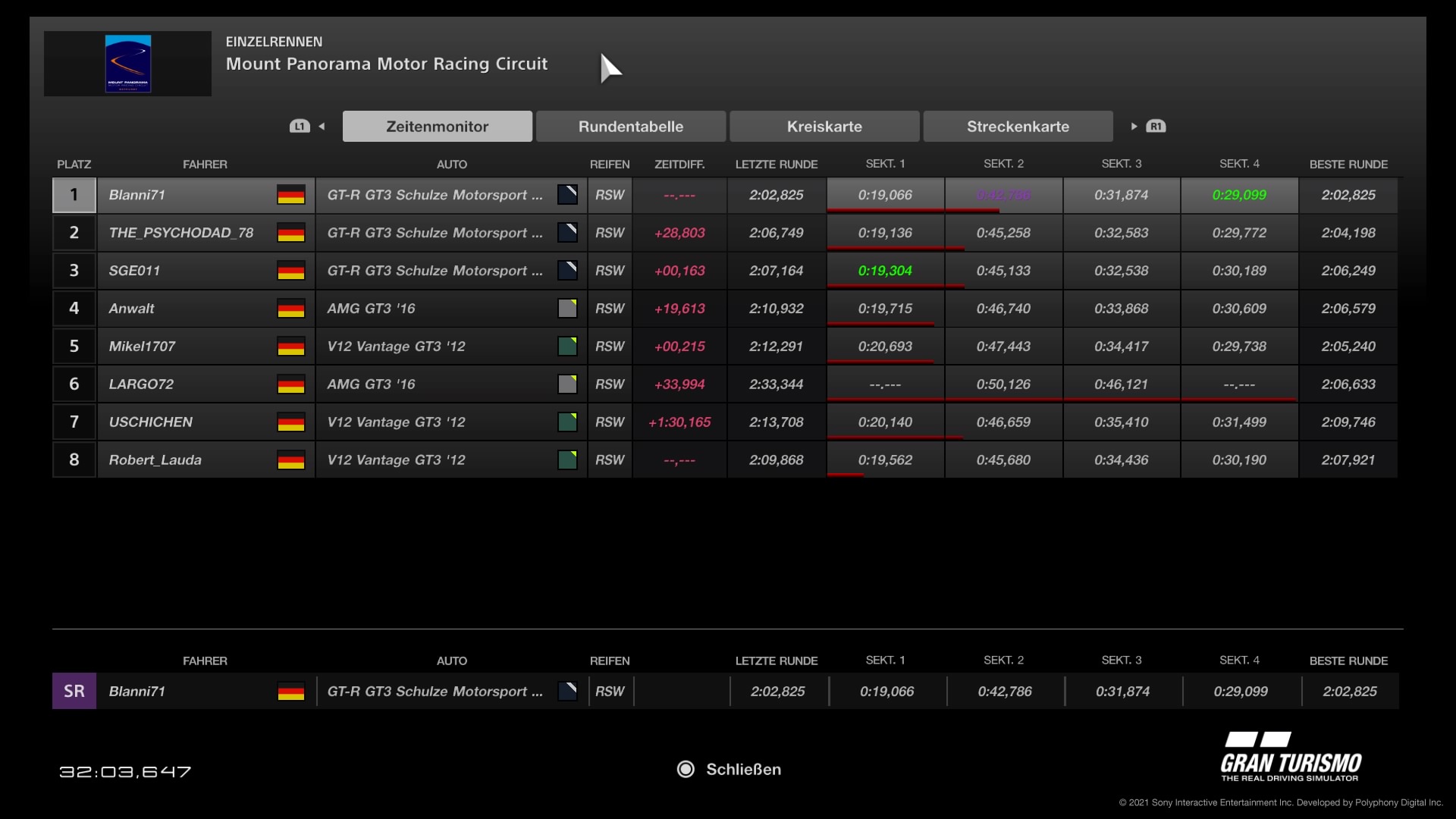The width and height of the screenshot is (1456, 819).
Task: Click the gray color swatch of LARGO72's AMG
Action: [567, 384]
